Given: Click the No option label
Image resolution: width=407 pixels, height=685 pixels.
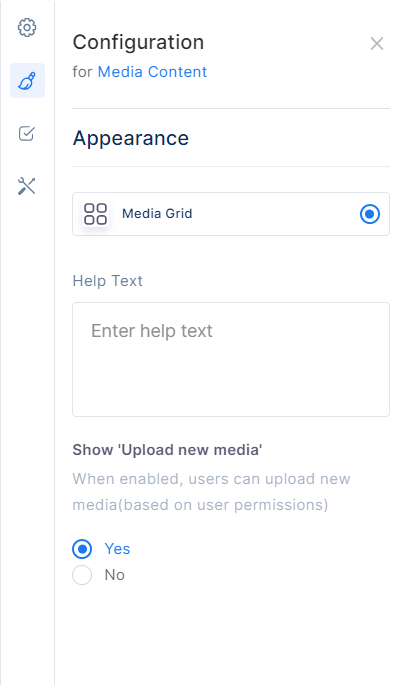Looking at the screenshot, I should [114, 575].
